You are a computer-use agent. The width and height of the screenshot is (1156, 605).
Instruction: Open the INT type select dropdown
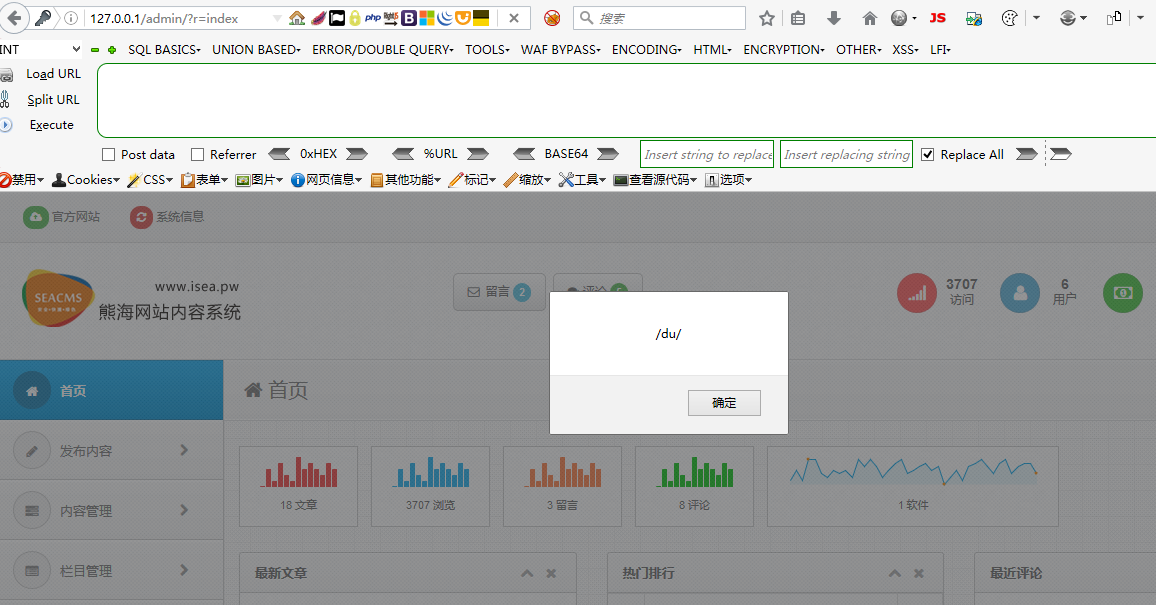40,49
